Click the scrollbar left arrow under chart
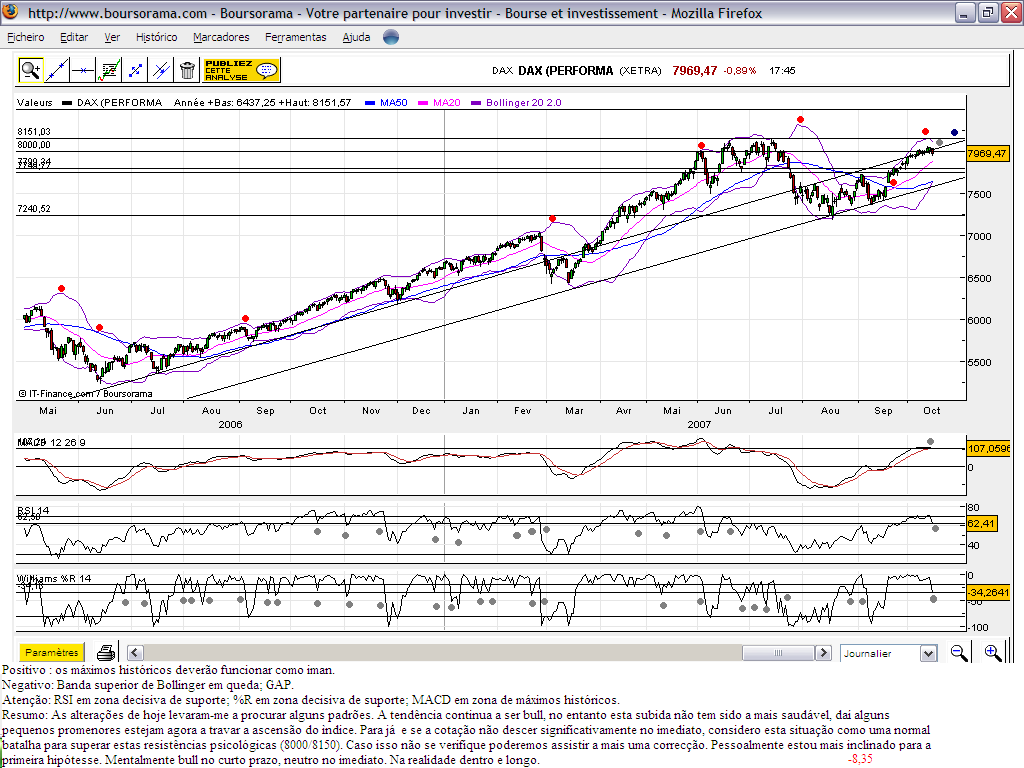Screen dimensions: 1024x768 [135, 652]
